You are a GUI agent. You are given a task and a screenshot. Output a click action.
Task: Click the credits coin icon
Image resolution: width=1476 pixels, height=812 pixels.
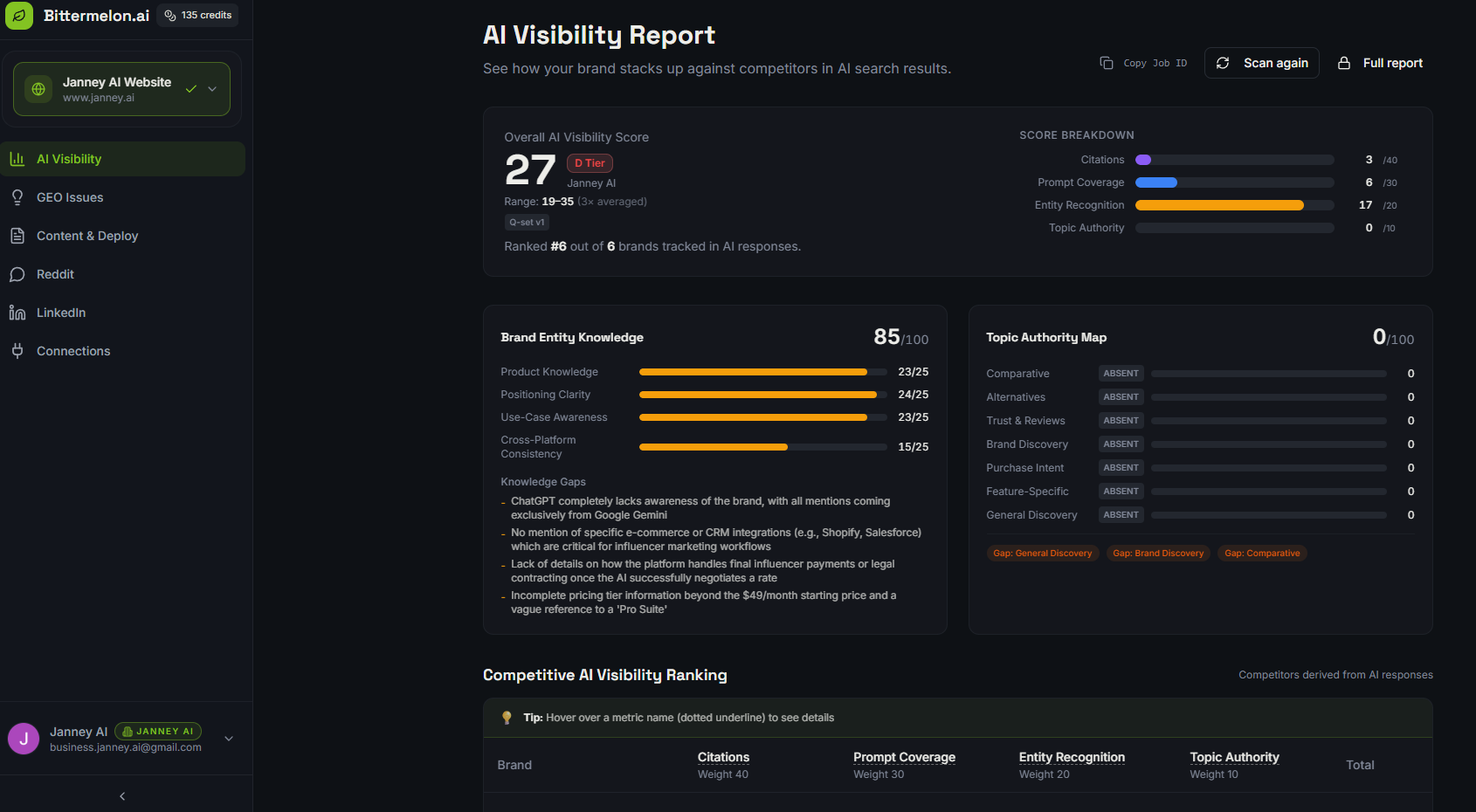[x=170, y=16]
